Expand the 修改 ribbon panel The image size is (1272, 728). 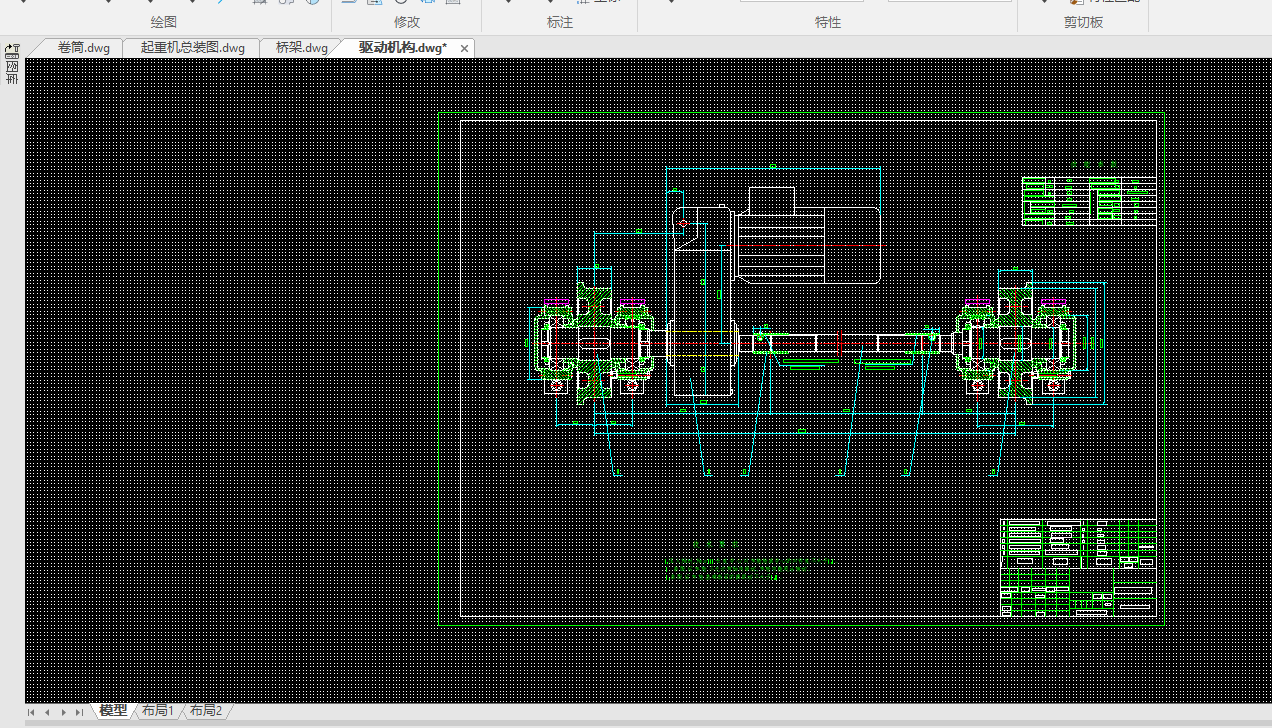click(x=407, y=22)
